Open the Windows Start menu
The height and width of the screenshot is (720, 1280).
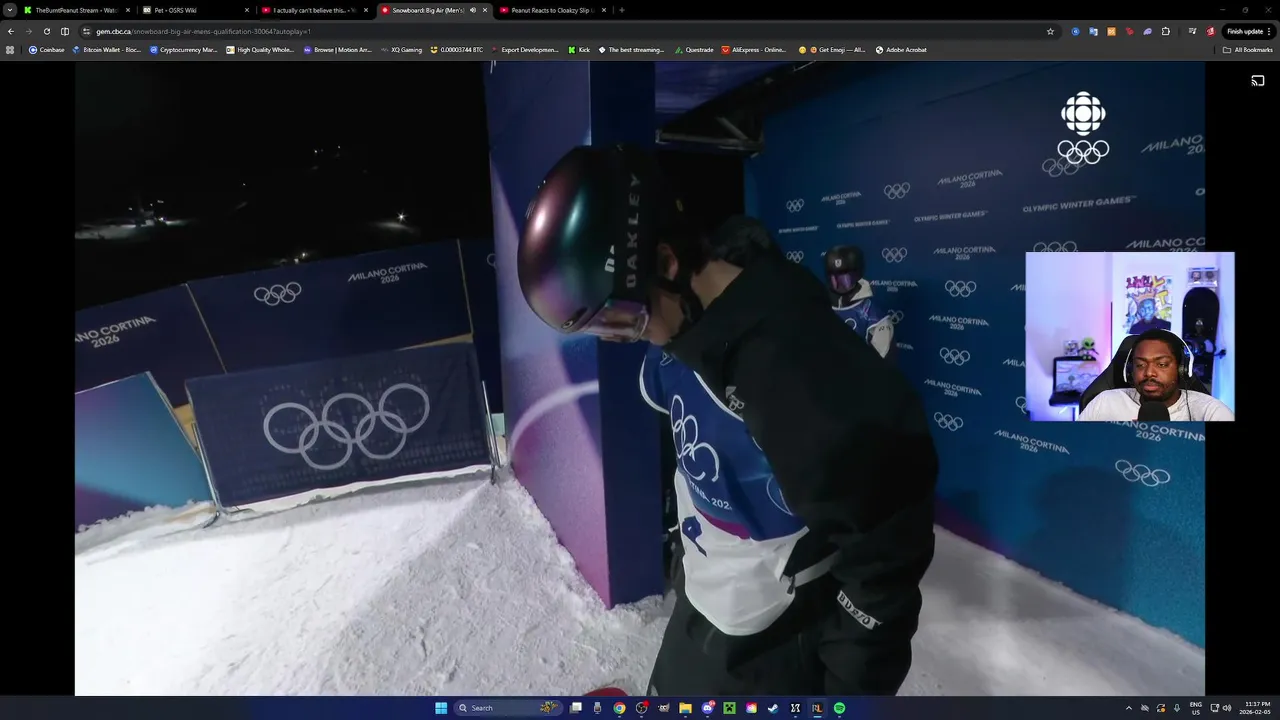(x=441, y=708)
